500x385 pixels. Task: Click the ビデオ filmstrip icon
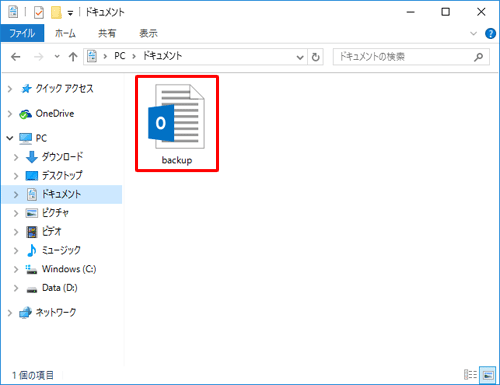(x=32, y=232)
